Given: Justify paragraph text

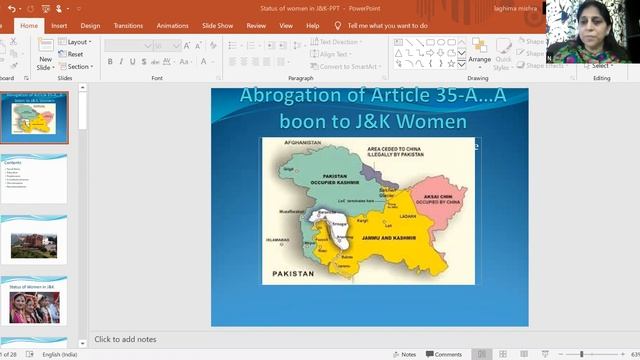Looking at the screenshot, I should tap(267, 62).
